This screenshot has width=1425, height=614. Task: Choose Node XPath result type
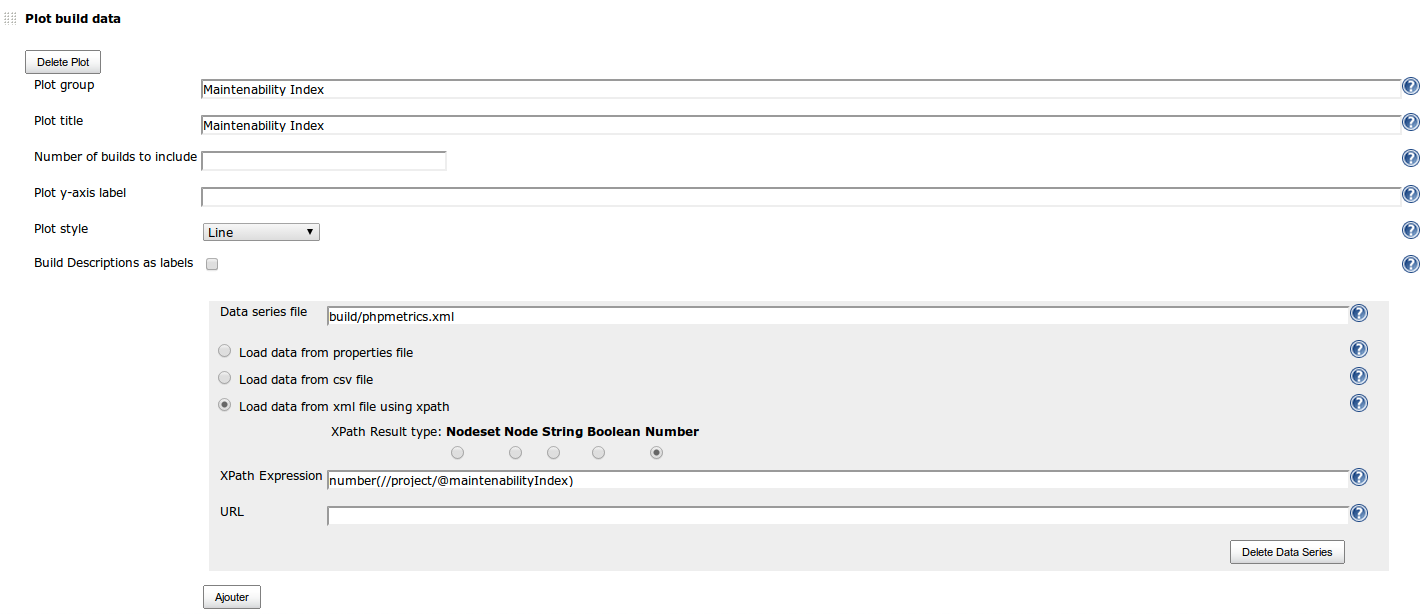[516, 453]
